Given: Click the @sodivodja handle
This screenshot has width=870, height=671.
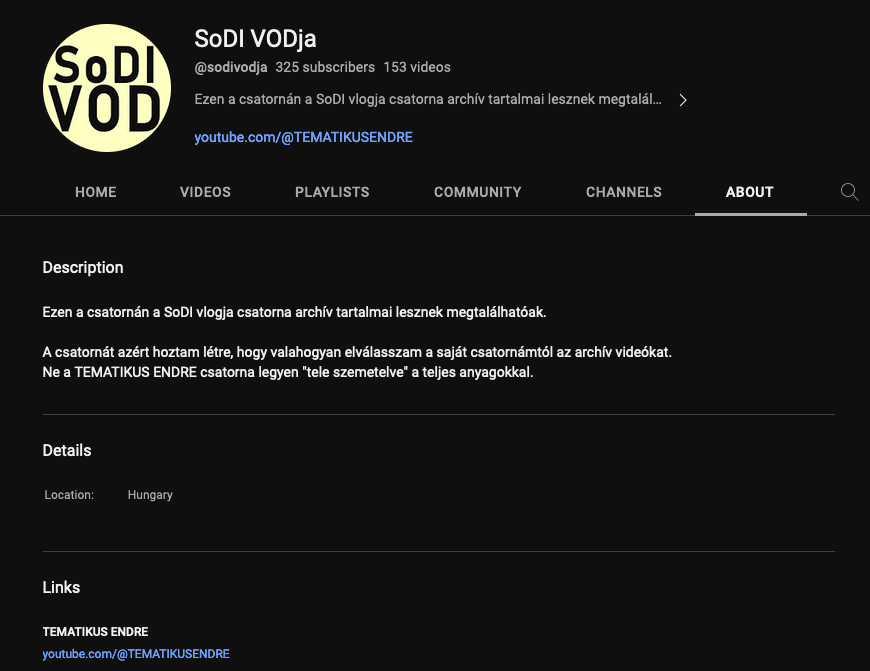Looking at the screenshot, I should [x=231, y=67].
